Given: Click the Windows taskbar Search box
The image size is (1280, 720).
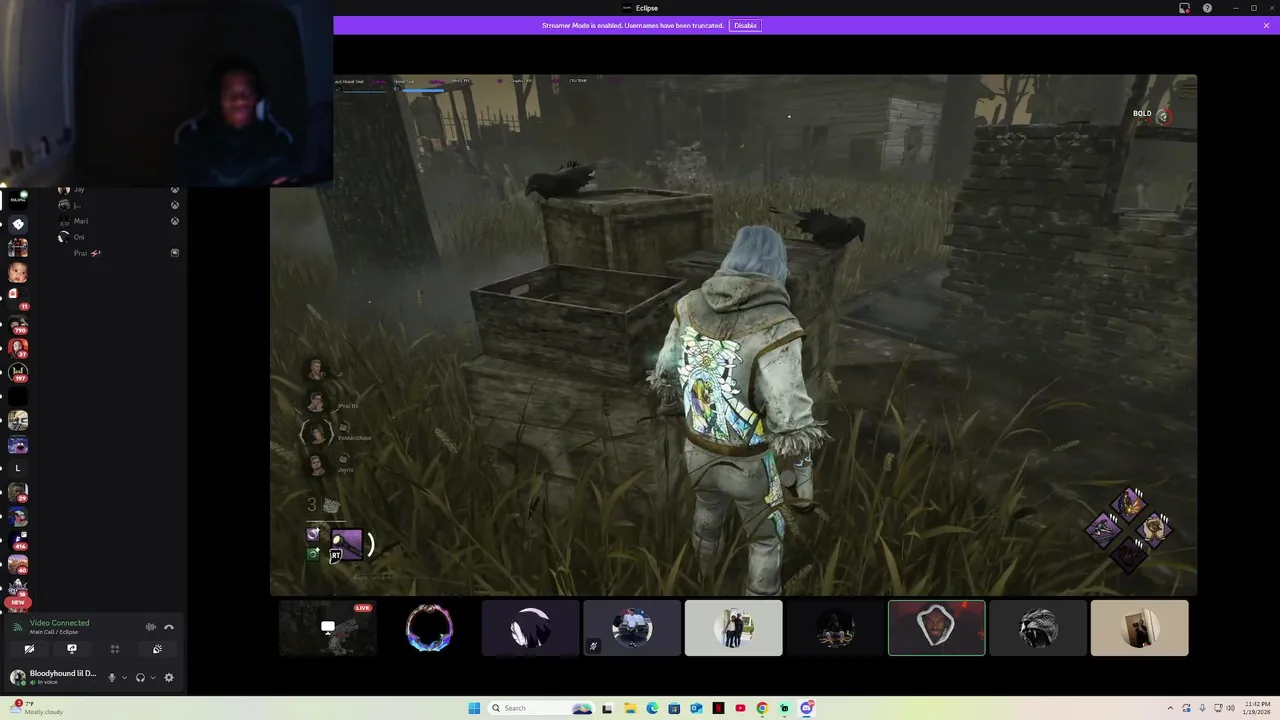Looking at the screenshot, I should (x=541, y=708).
